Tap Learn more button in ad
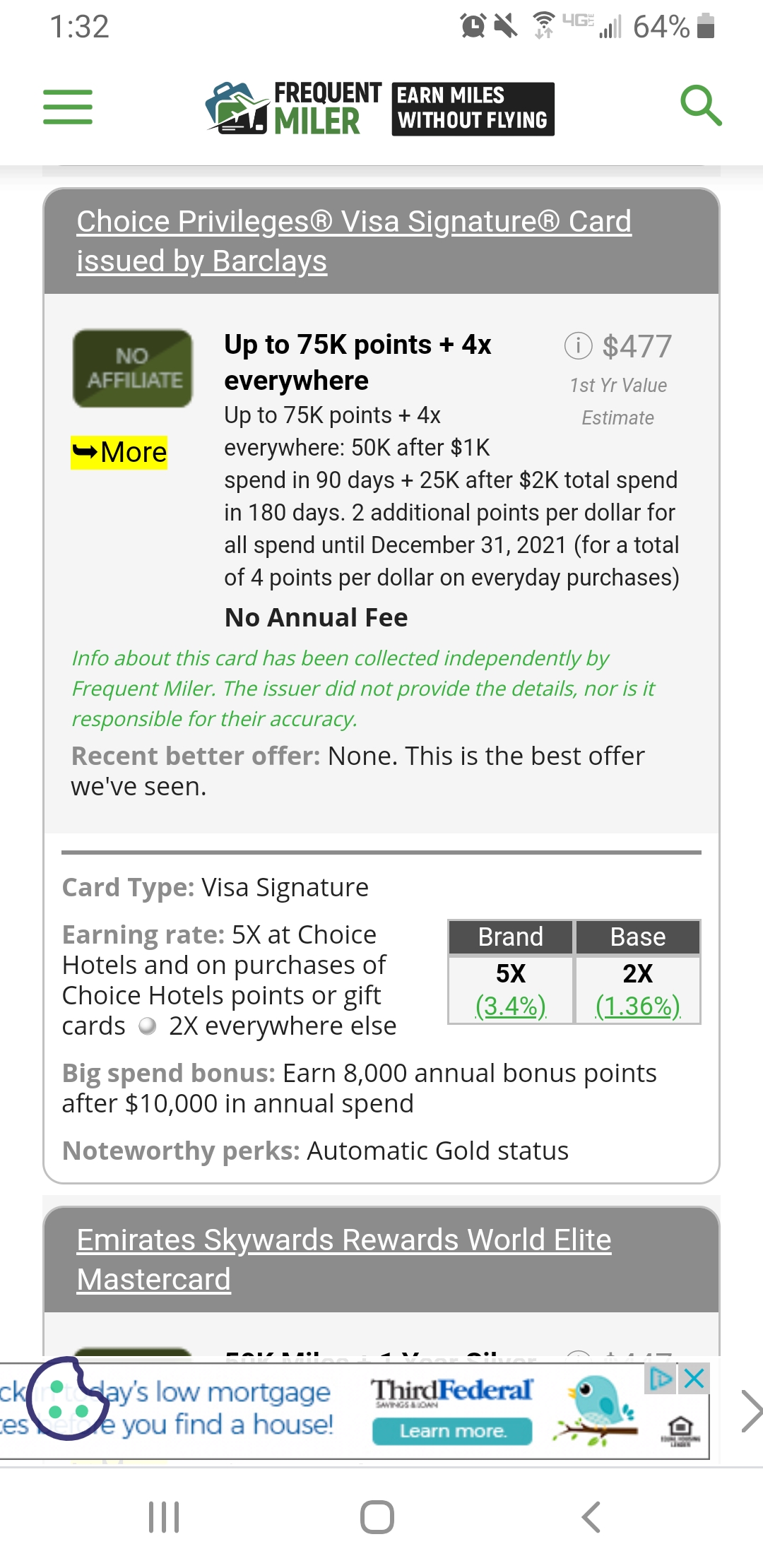This screenshot has height=1568, width=763. (452, 1431)
